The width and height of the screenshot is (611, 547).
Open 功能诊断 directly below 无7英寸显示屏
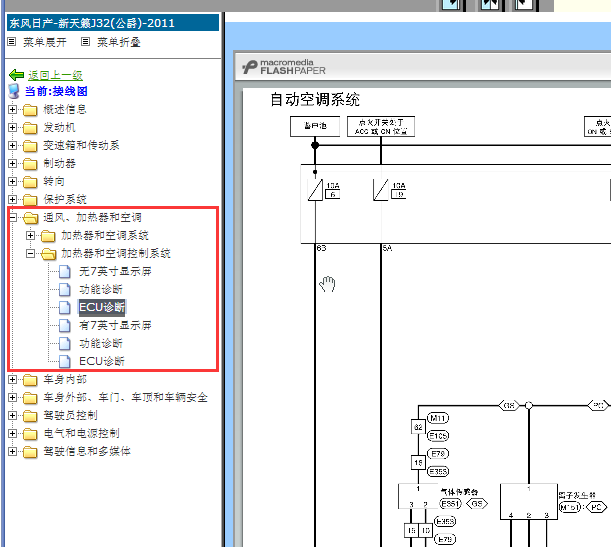[101, 289]
